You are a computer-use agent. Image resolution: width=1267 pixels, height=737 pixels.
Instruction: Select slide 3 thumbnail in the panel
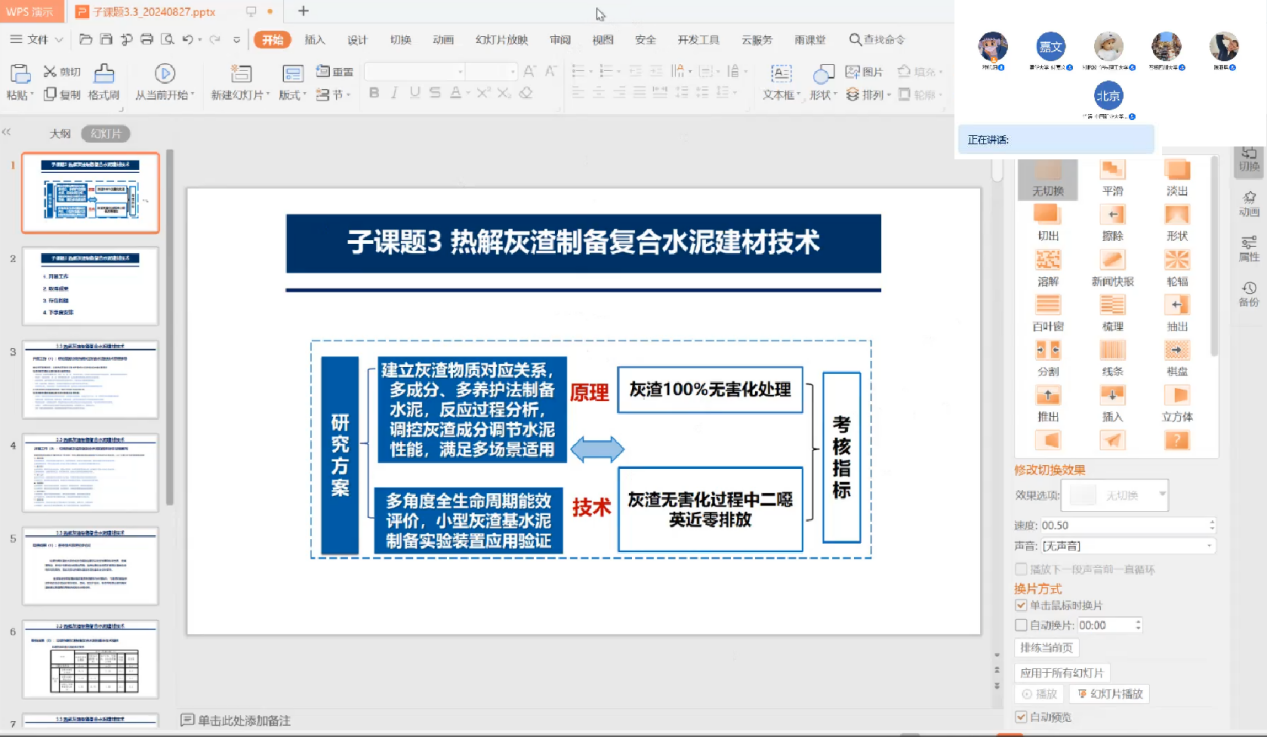point(91,380)
